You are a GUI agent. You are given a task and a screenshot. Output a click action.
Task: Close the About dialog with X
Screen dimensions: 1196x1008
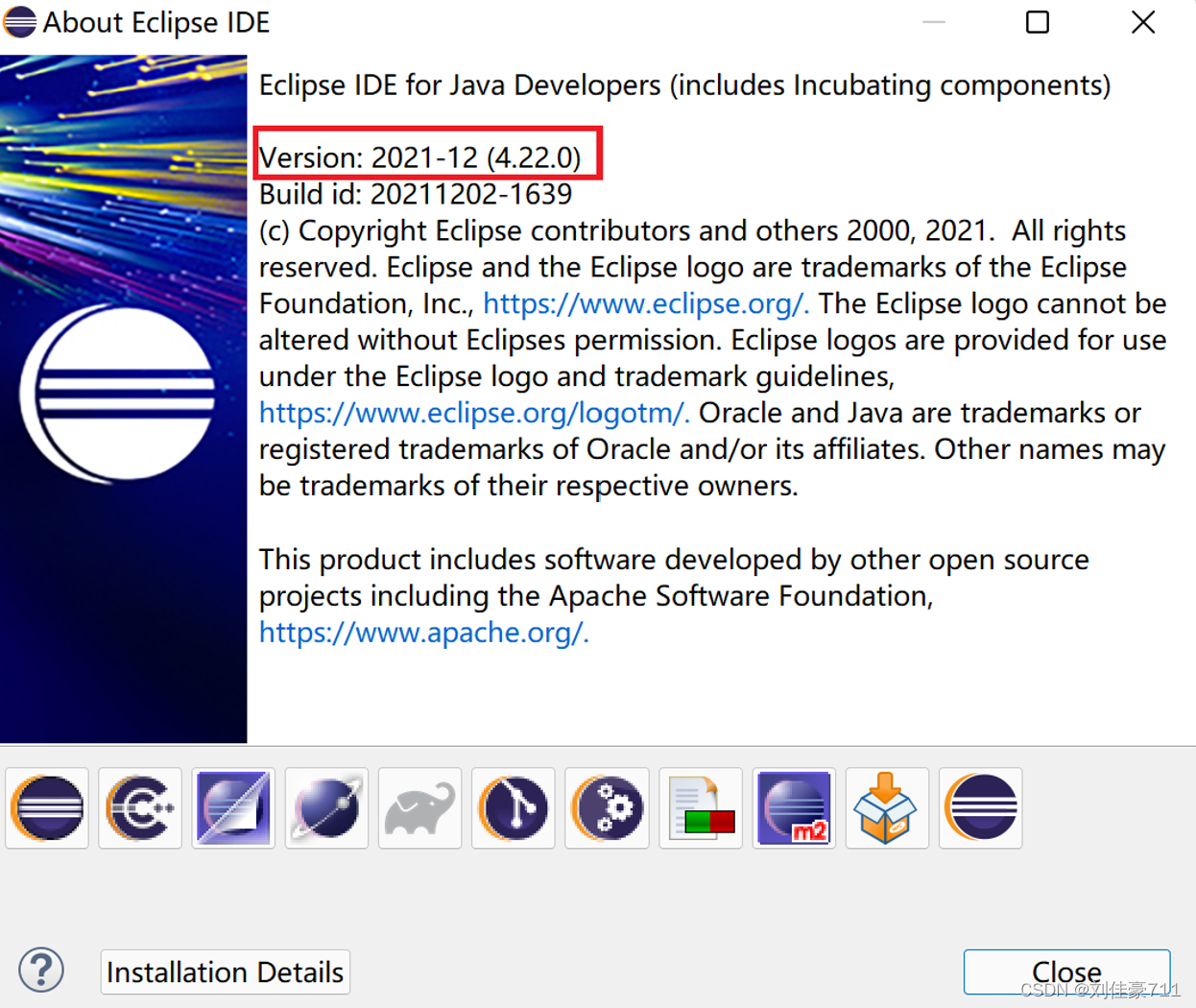click(1142, 22)
